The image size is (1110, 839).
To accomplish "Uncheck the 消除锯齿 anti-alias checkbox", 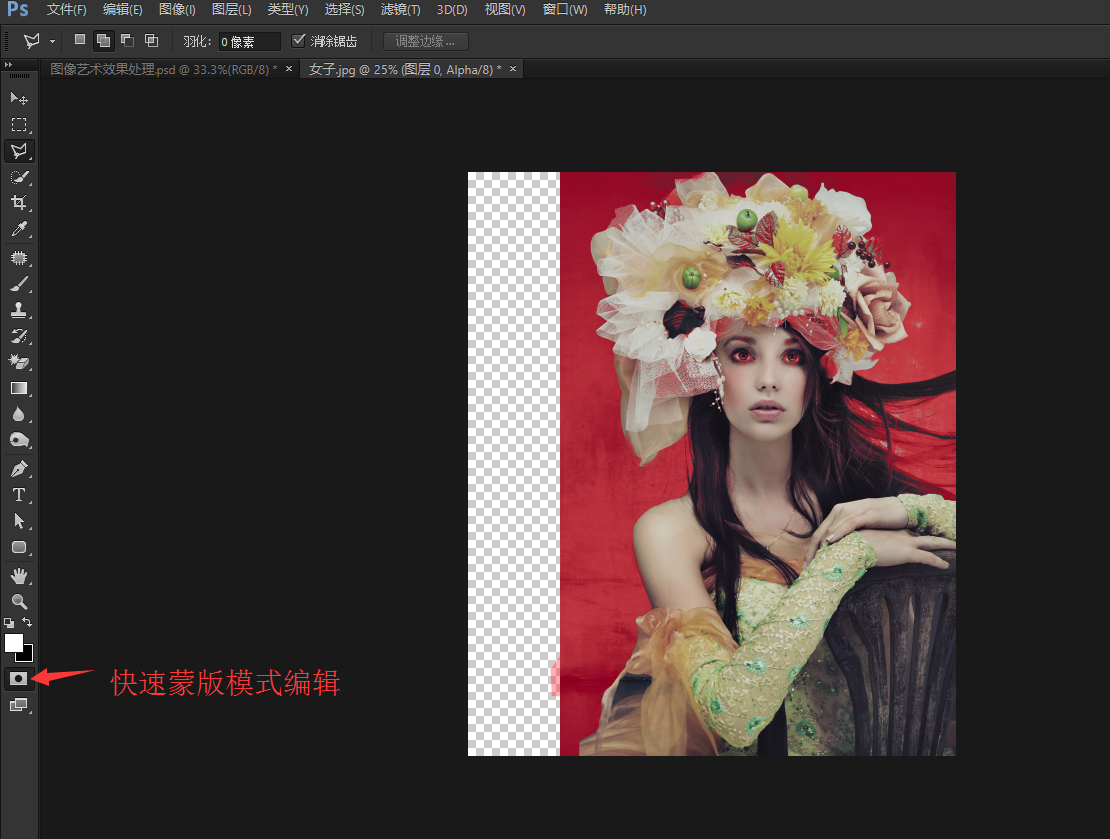I will click(x=298, y=40).
